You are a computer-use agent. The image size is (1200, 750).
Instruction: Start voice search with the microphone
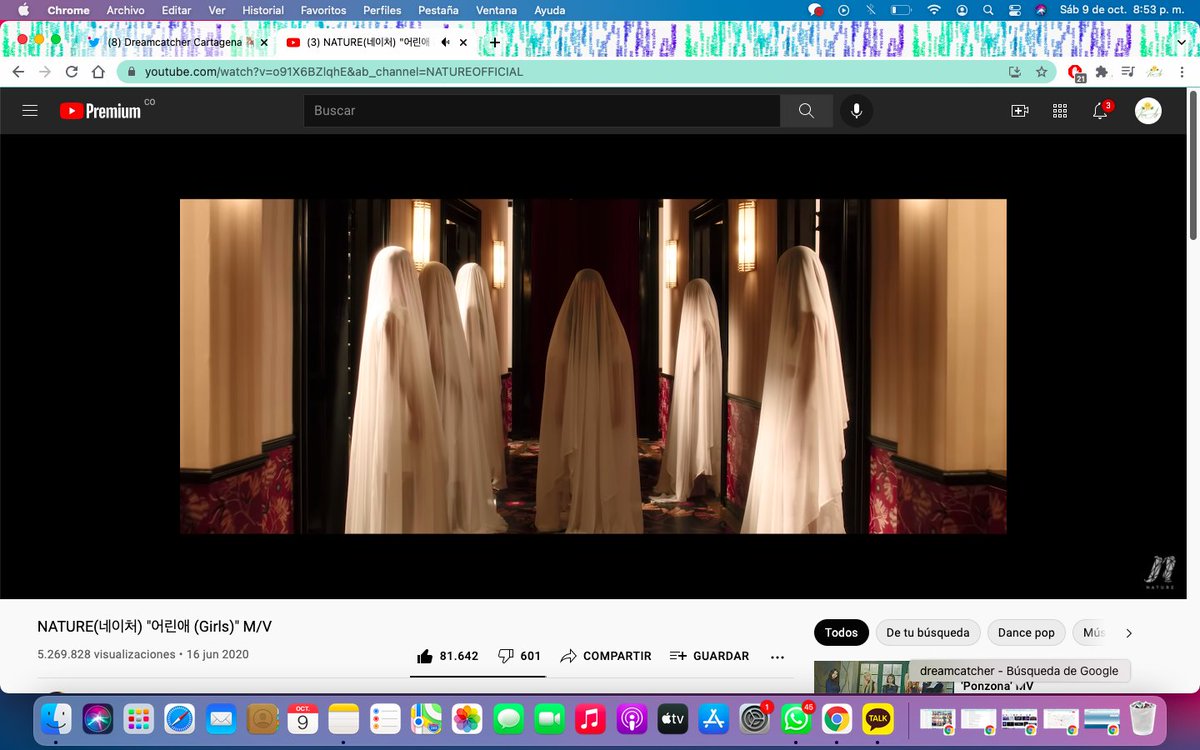[x=856, y=111]
